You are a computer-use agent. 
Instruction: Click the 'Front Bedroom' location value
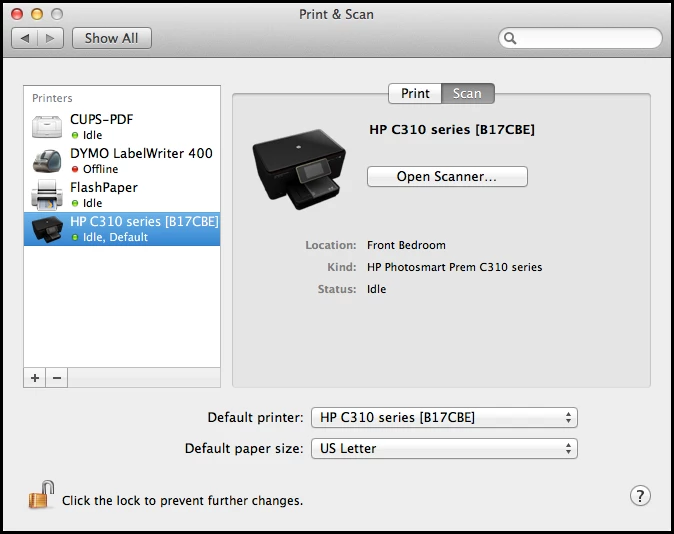pyautogui.click(x=406, y=245)
